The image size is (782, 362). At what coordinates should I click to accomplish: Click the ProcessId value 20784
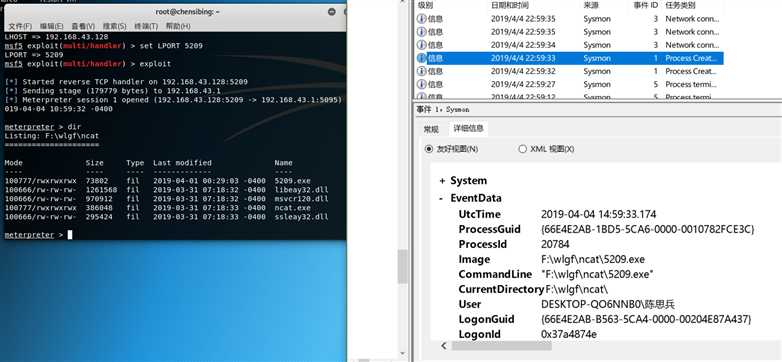click(x=555, y=244)
